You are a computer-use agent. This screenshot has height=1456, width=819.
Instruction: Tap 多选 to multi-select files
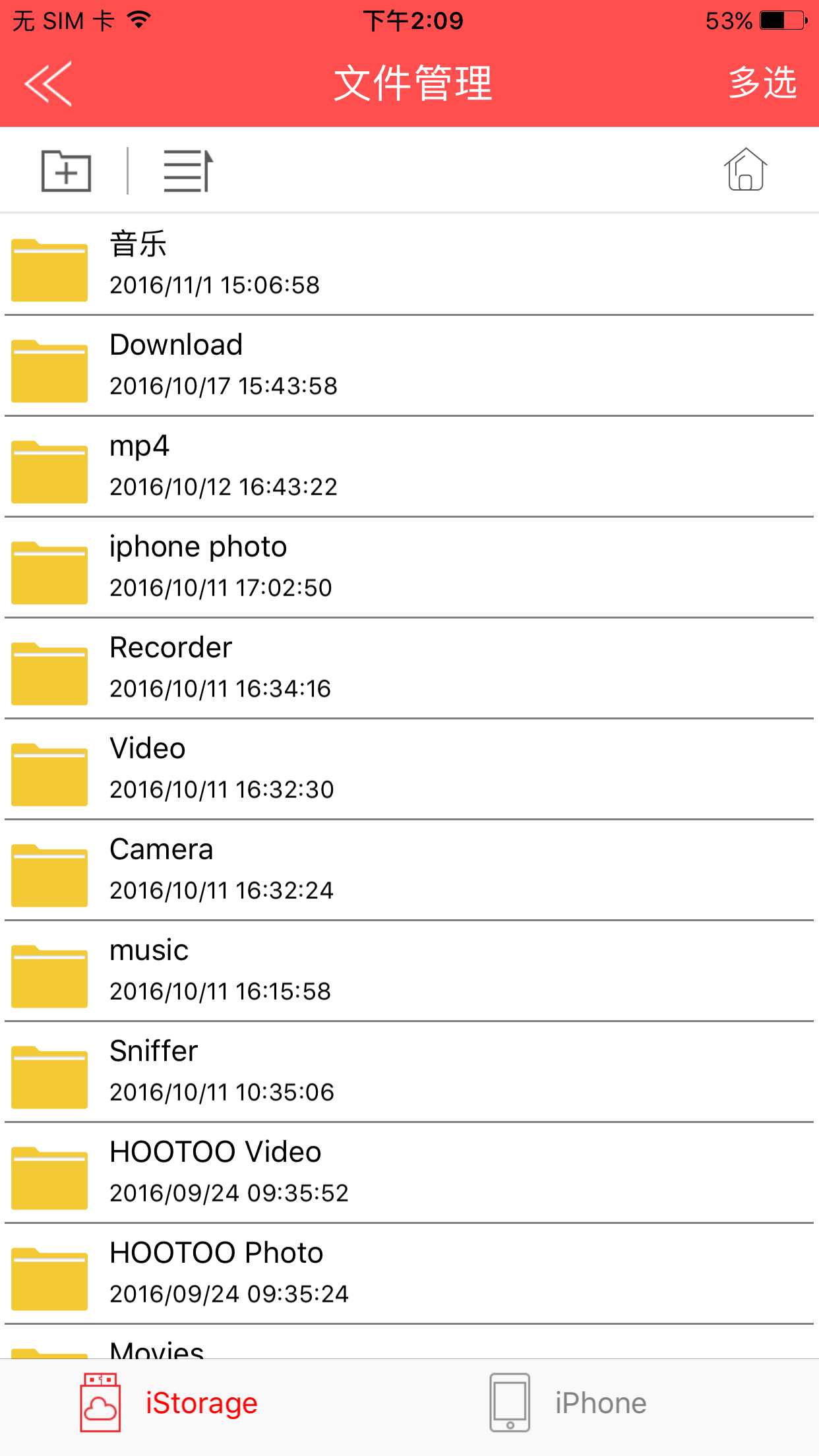[x=763, y=83]
